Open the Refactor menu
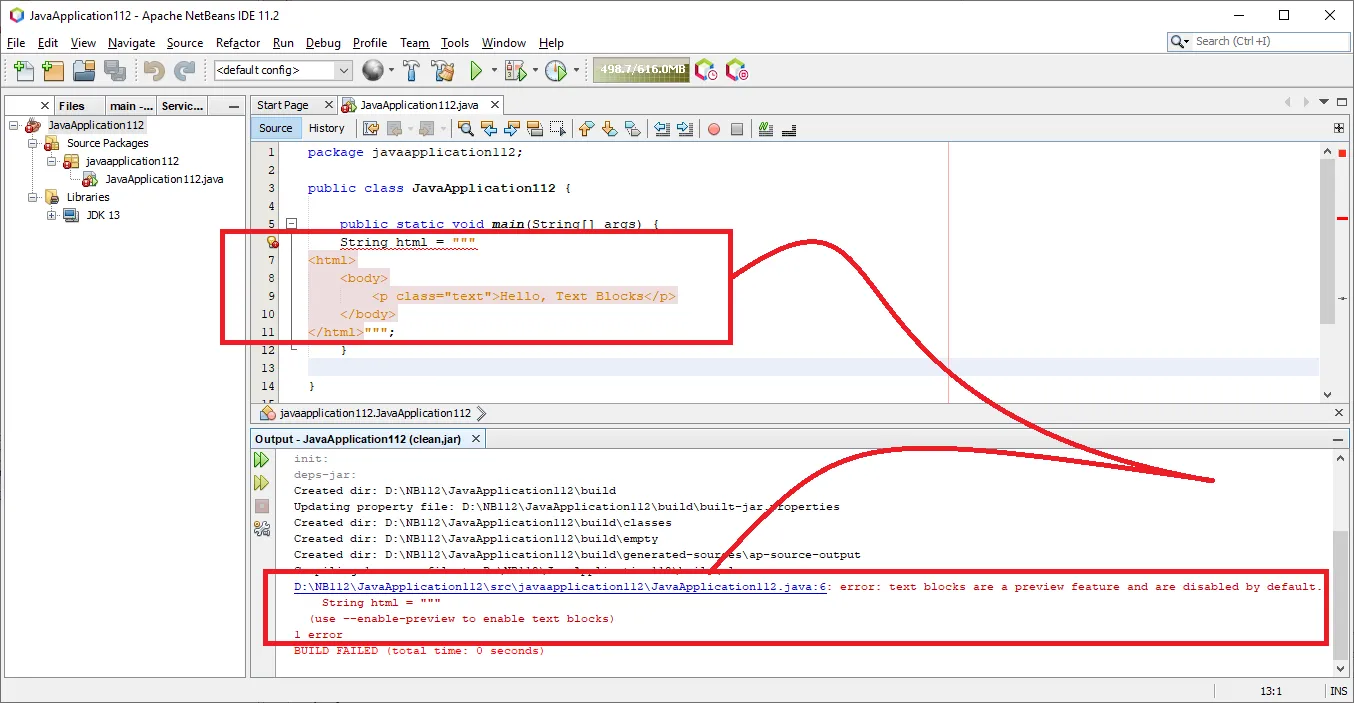Viewport: 1354px width, 703px height. [x=238, y=43]
